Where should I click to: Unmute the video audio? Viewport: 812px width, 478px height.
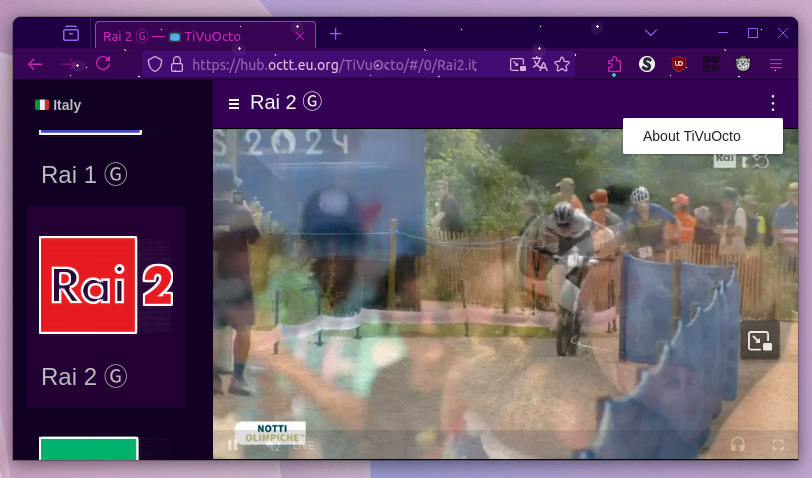[x=272, y=445]
